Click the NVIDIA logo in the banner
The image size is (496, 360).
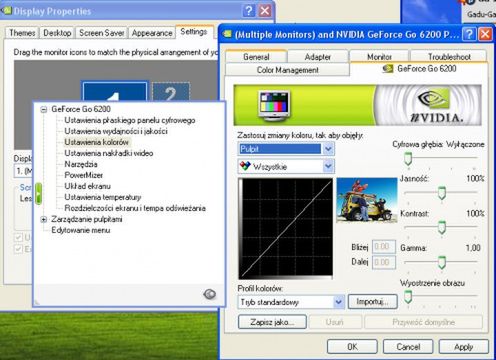pos(436,105)
